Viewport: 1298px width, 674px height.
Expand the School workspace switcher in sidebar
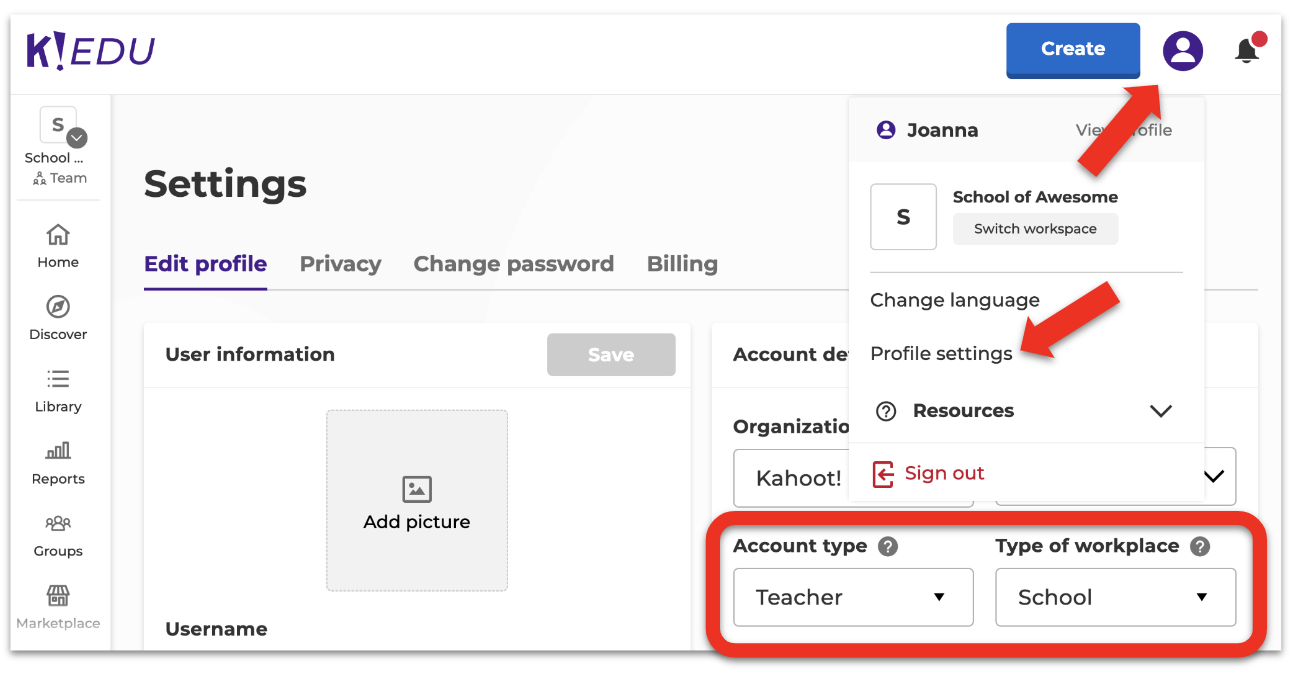(77, 139)
